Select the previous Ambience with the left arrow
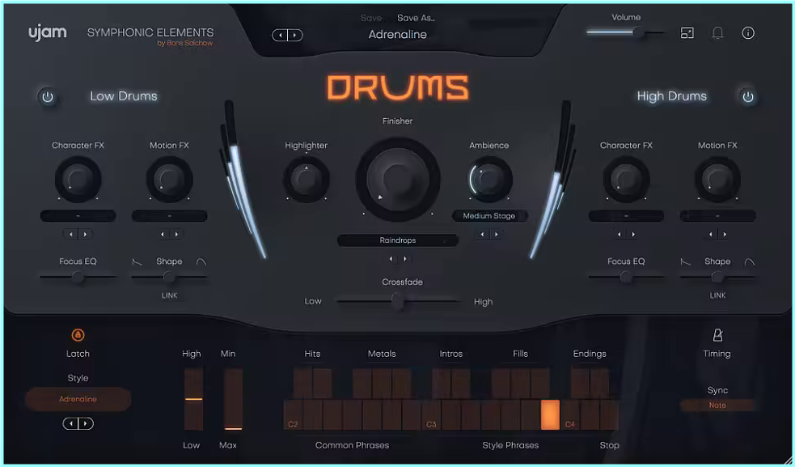 (x=482, y=234)
